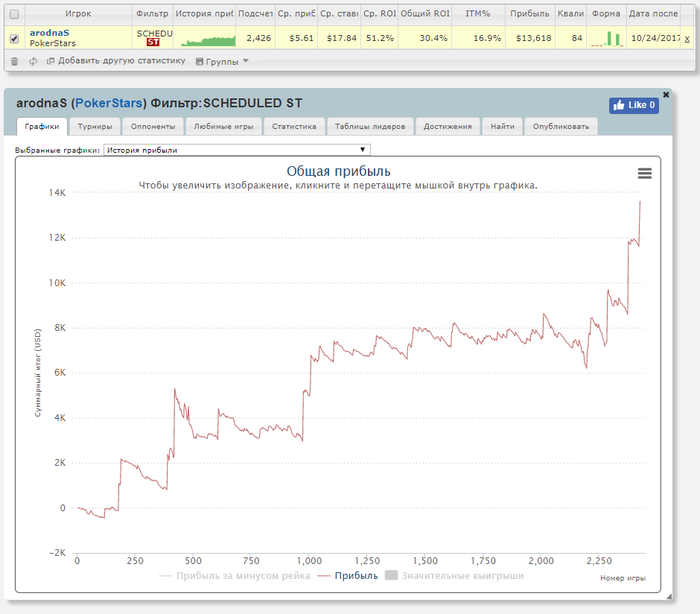The image size is (700, 614).
Task: Open the Таблицы лидеров tab
Action: tap(370, 126)
